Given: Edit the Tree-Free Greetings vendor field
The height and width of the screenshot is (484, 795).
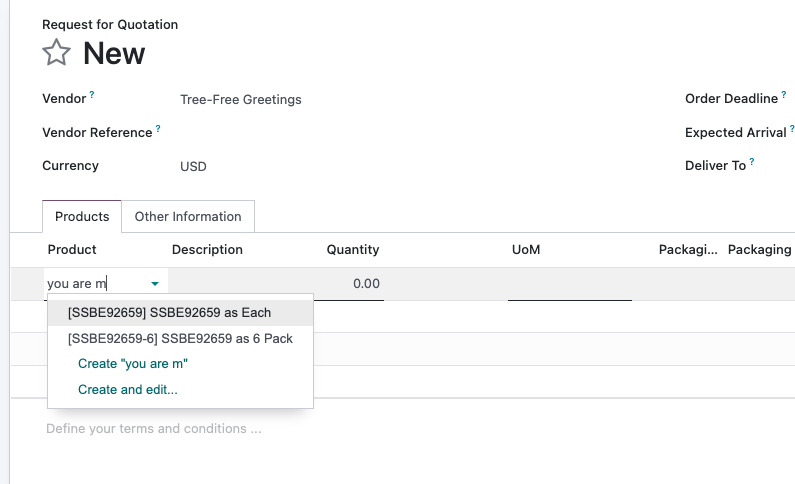Looking at the screenshot, I should [x=241, y=99].
